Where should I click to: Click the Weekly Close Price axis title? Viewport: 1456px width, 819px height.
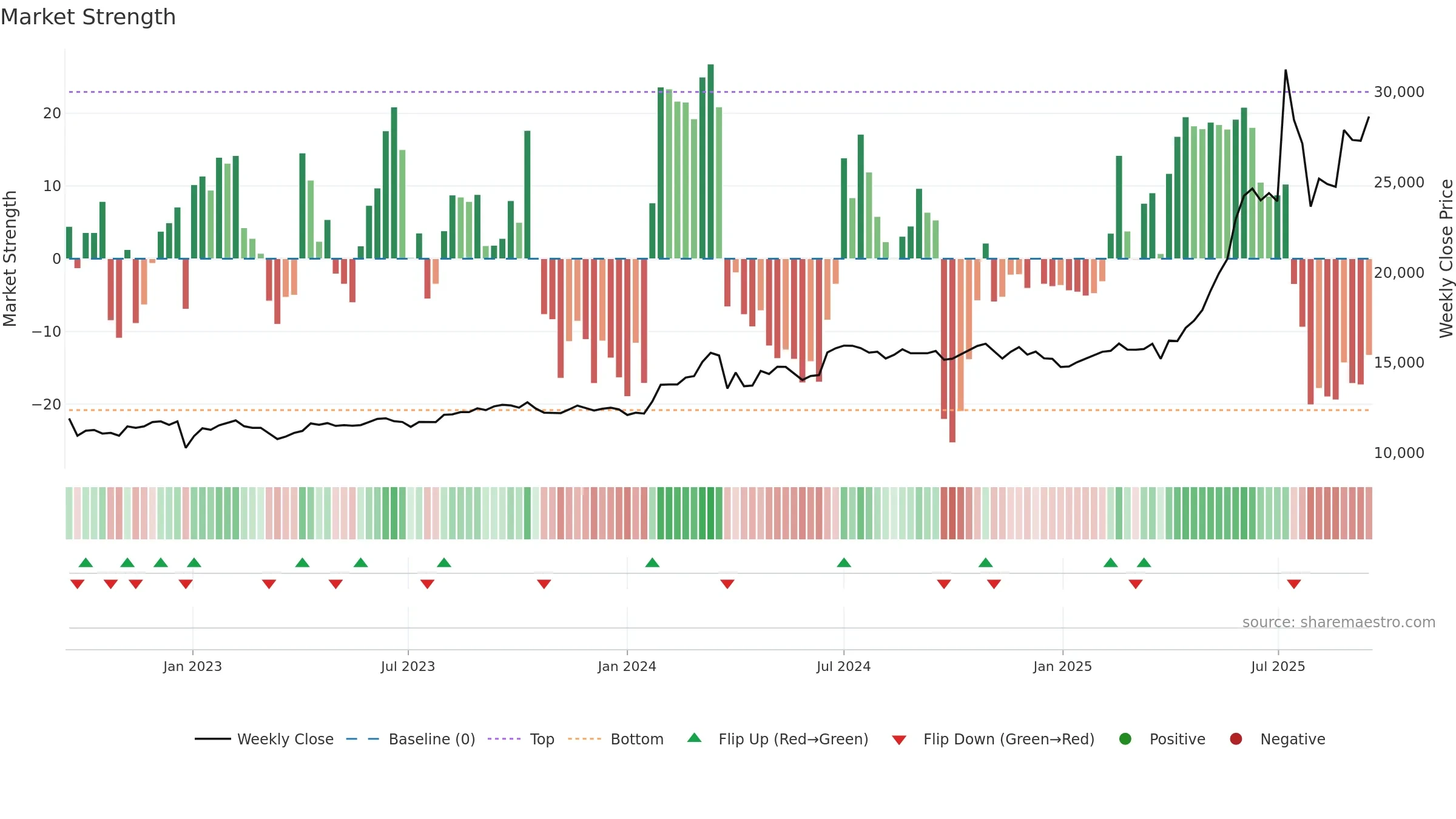[1446, 258]
